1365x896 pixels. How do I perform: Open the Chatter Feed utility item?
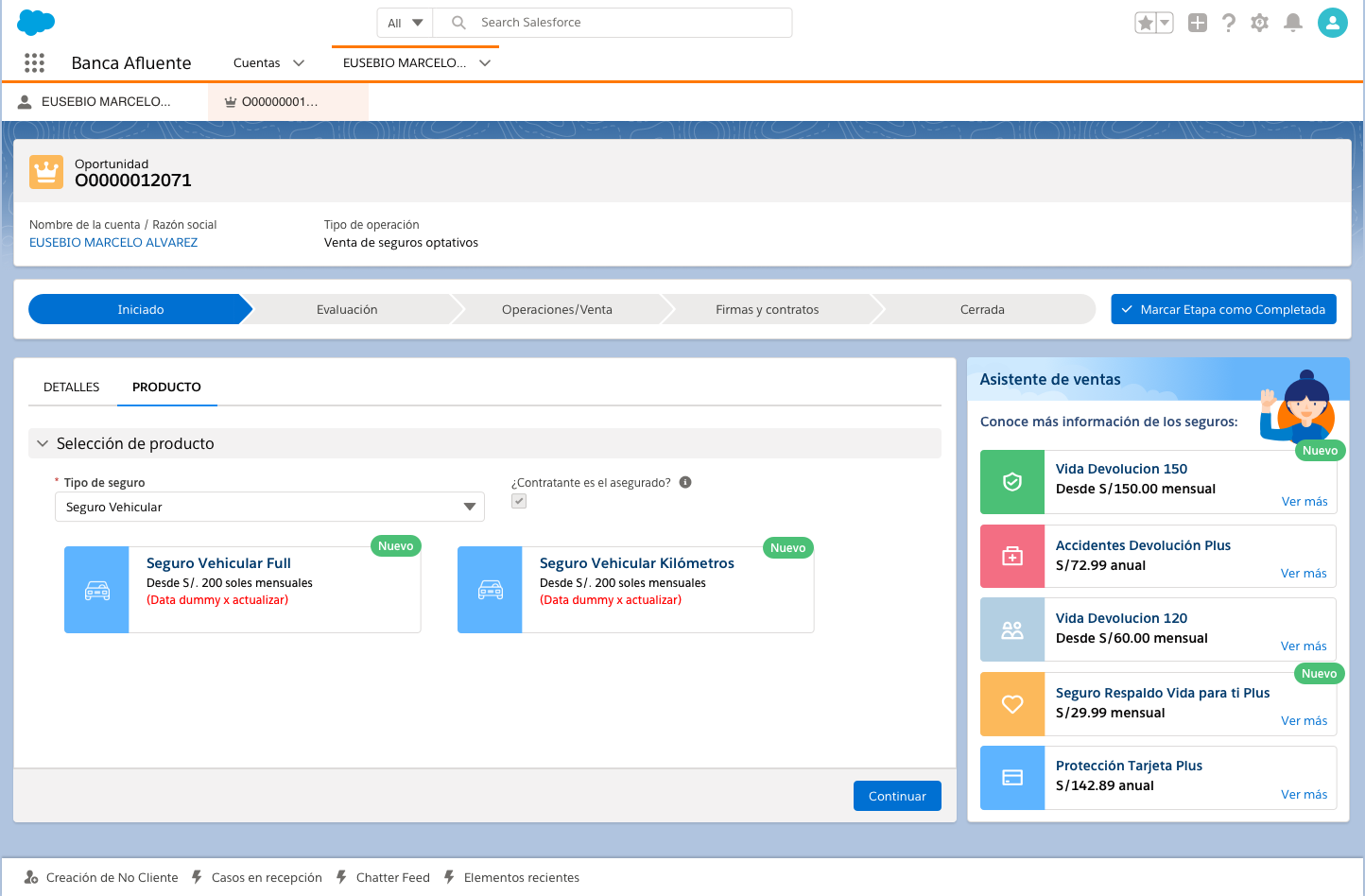pos(383,877)
